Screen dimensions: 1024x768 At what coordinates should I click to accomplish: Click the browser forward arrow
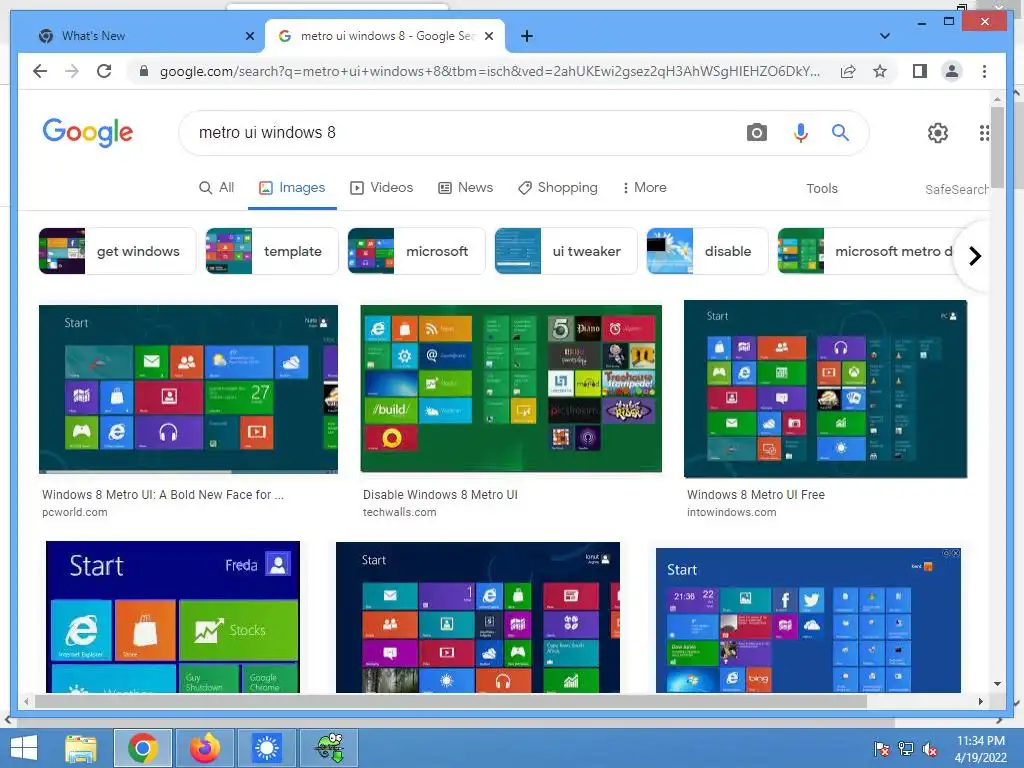pos(72,71)
